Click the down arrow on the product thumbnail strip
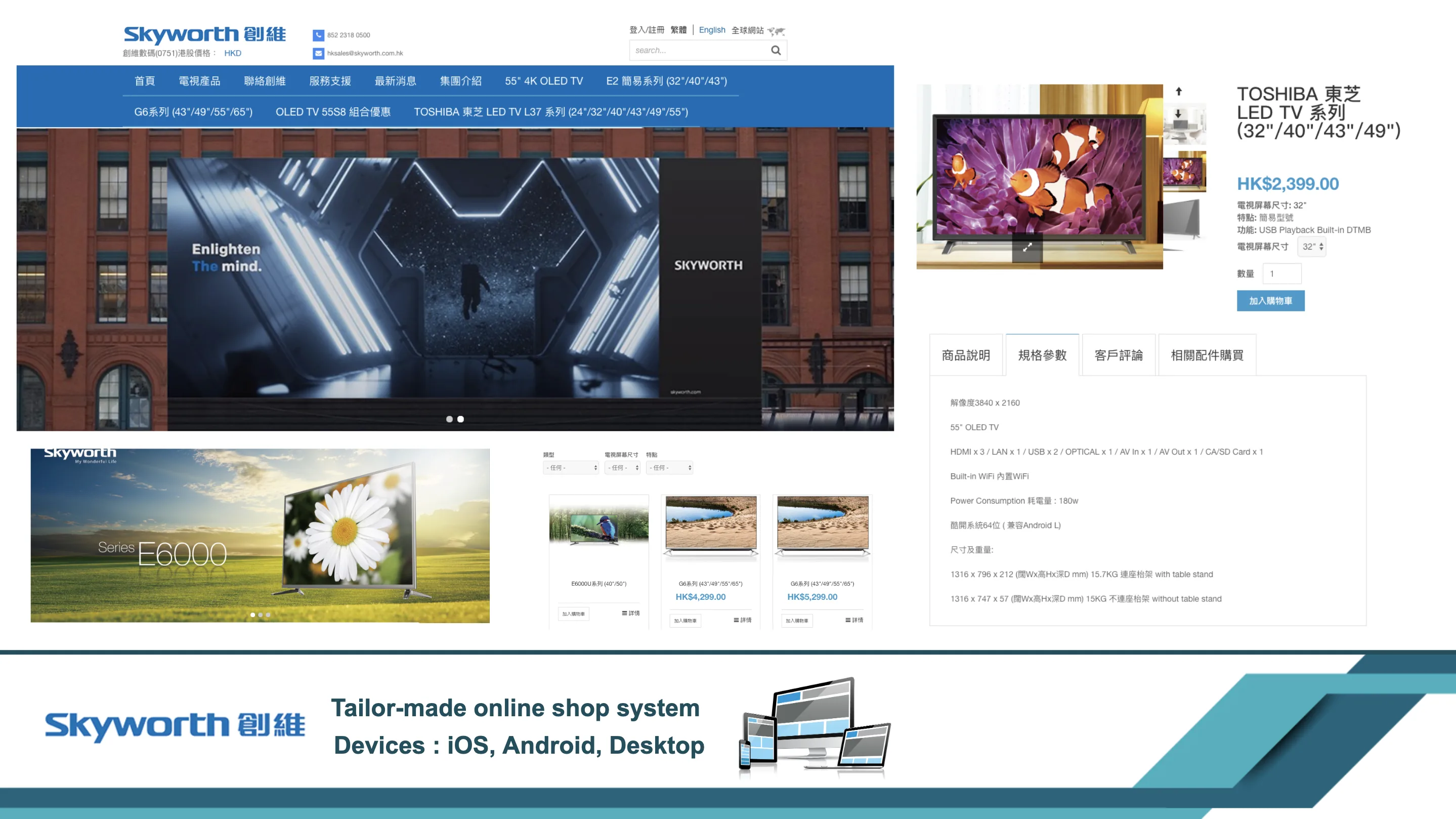This screenshot has height=819, width=1456. click(x=1178, y=114)
